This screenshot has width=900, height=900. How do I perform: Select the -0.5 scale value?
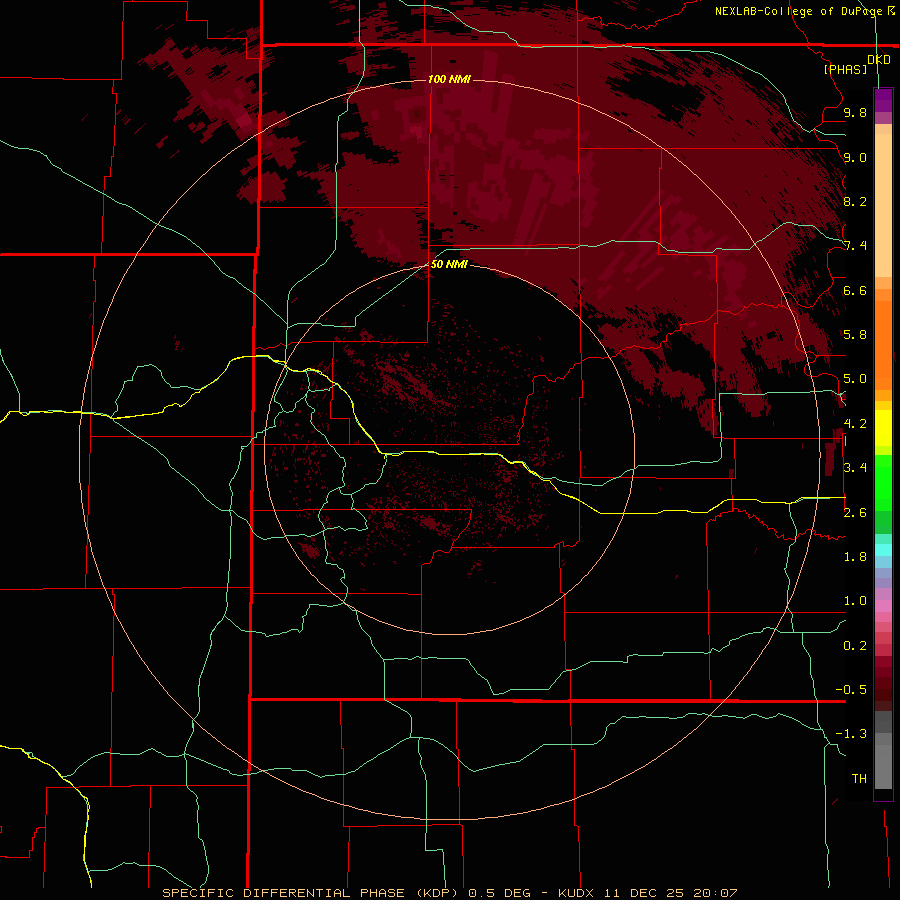[851, 690]
